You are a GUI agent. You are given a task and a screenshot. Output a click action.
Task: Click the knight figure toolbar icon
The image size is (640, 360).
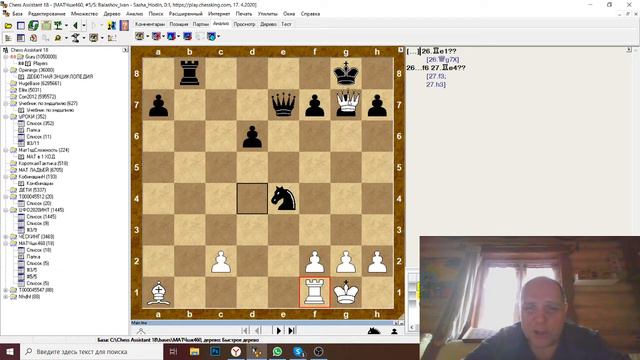pyautogui.click(x=76, y=38)
